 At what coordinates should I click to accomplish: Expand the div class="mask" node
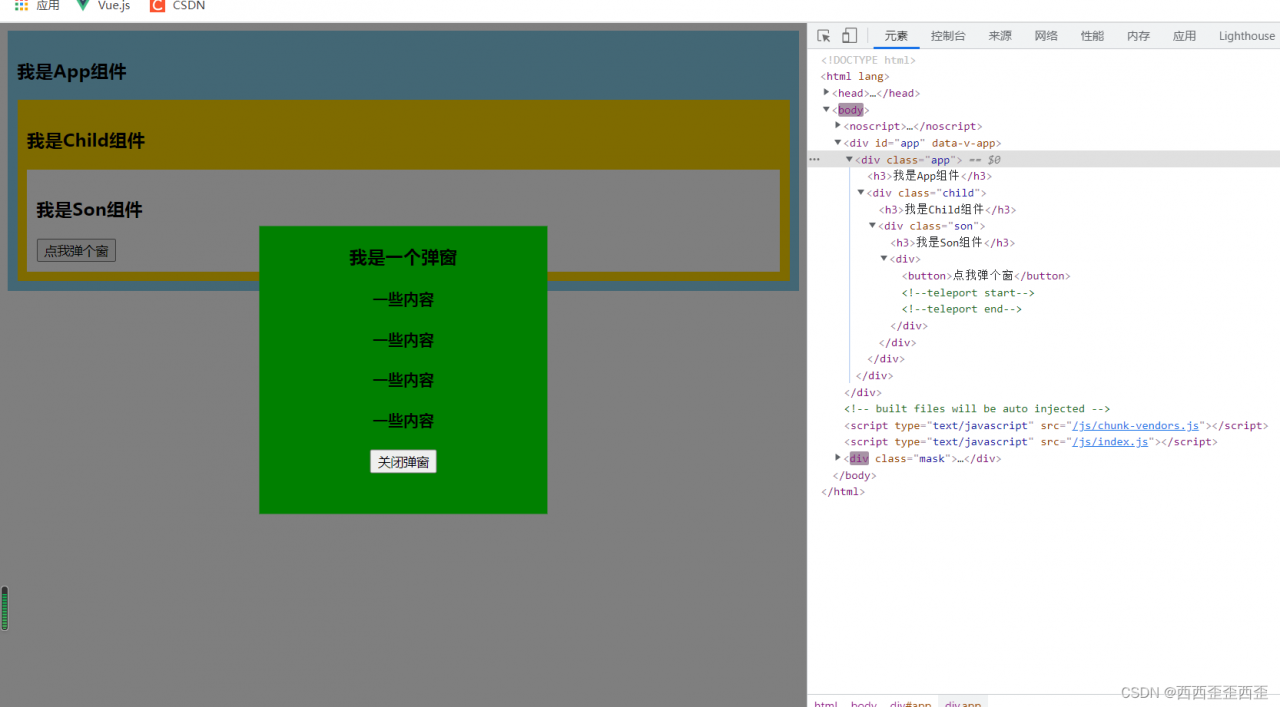(838, 458)
